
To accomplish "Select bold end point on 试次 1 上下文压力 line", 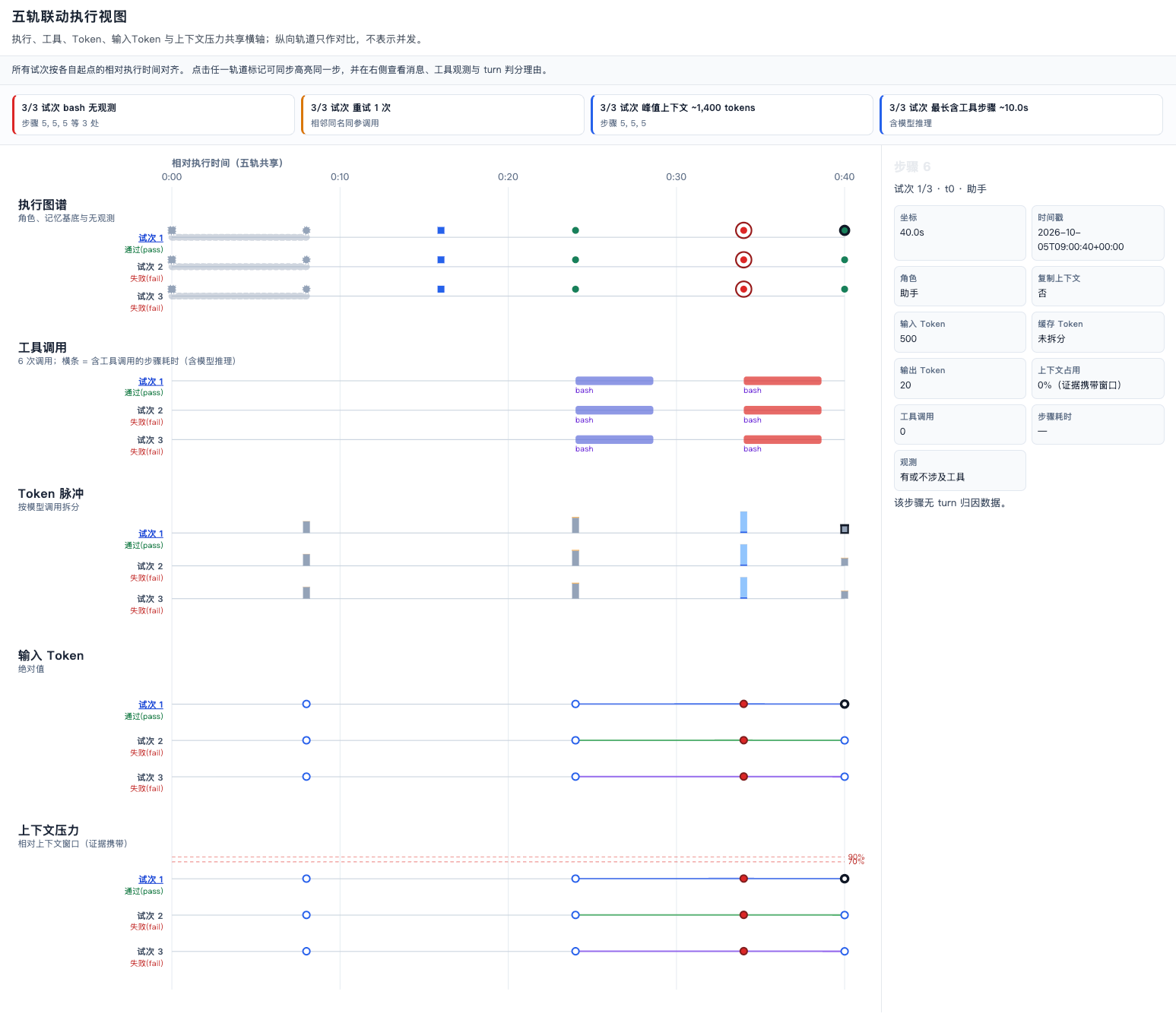I will [x=845, y=879].
